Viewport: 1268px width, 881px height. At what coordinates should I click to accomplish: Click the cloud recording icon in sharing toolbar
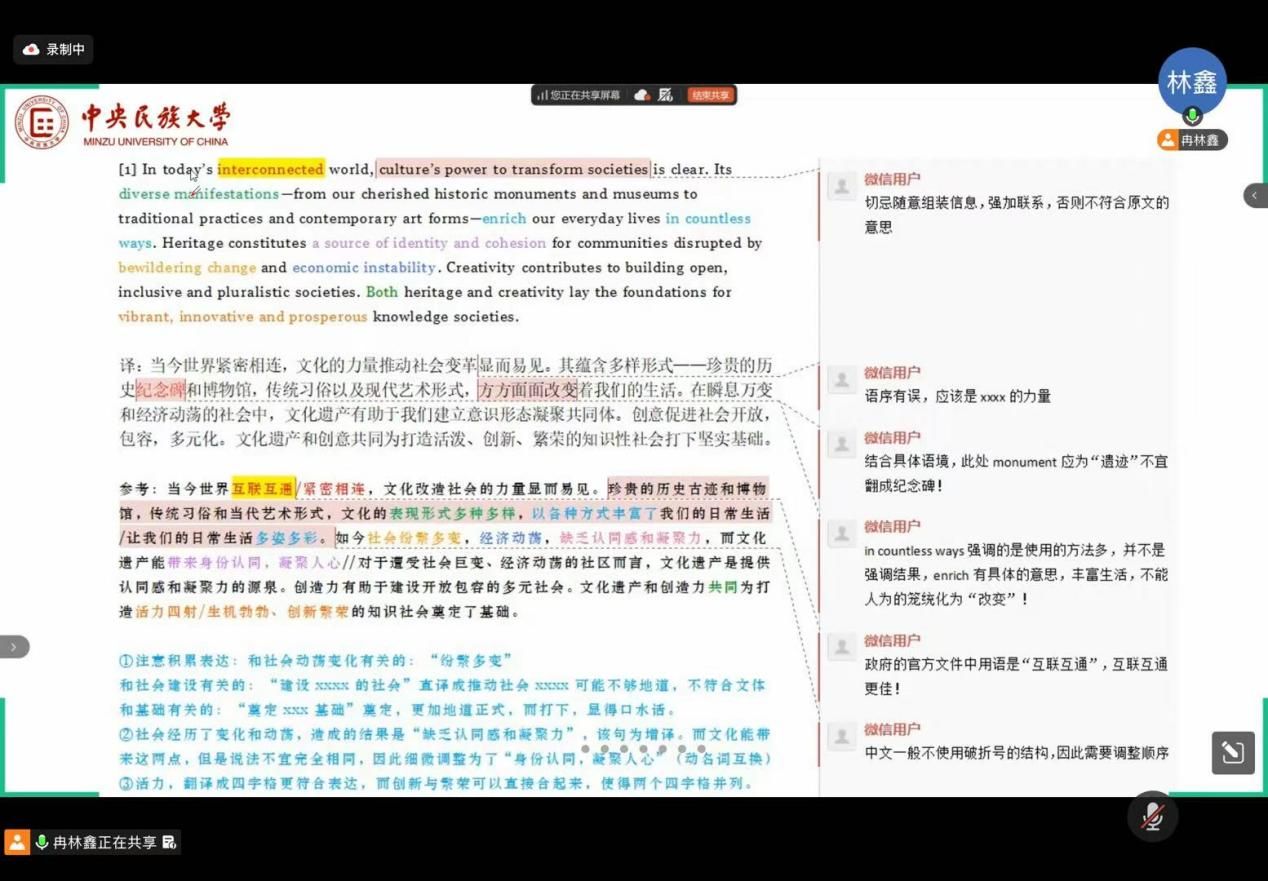642,95
